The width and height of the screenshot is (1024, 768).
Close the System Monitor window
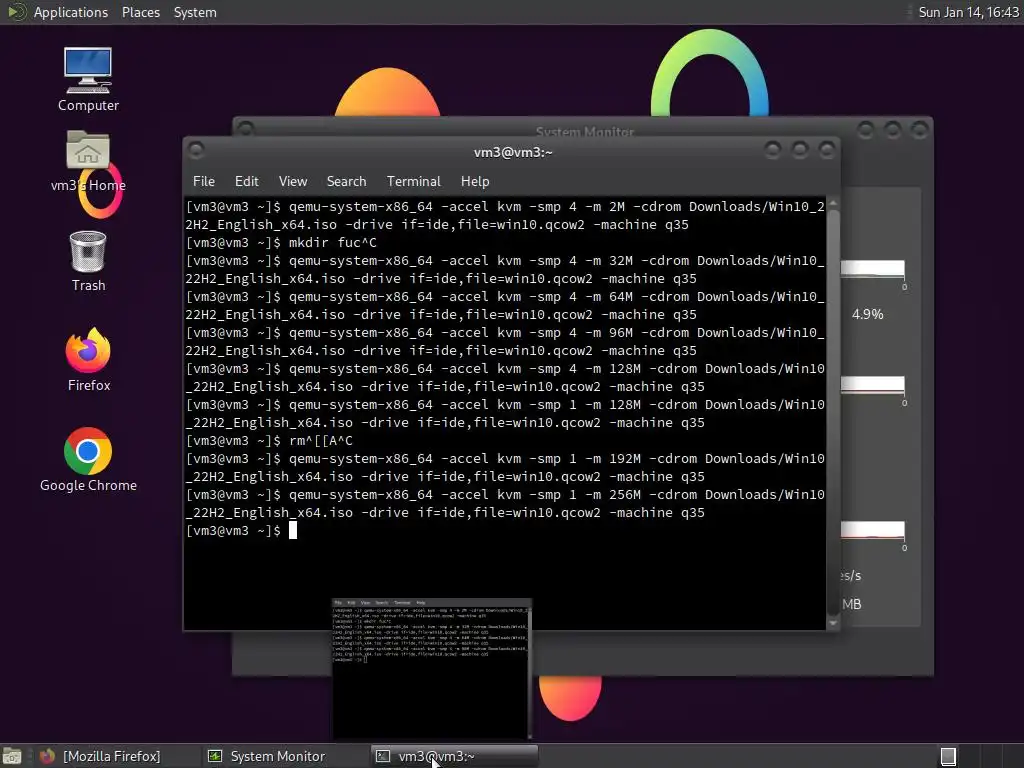(920, 130)
